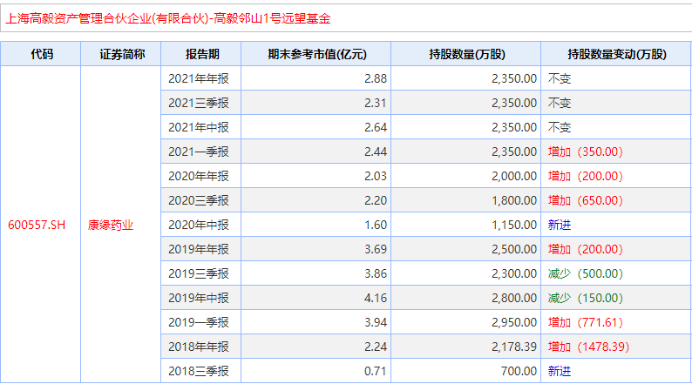Open stock code 600557.SH
Image resolution: width=693 pixels, height=385 pixels.
click(x=37, y=225)
